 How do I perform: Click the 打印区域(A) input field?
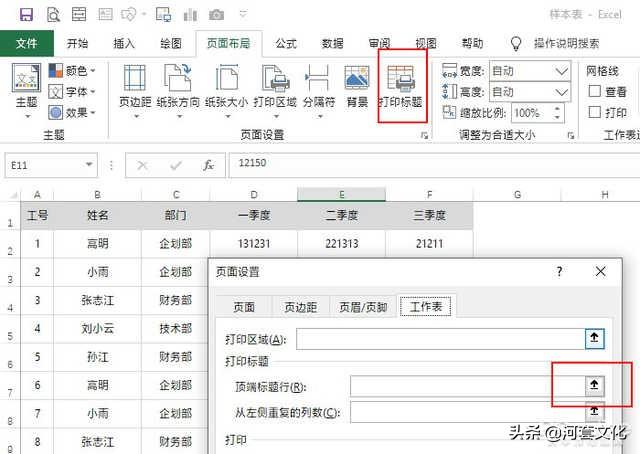click(441, 338)
